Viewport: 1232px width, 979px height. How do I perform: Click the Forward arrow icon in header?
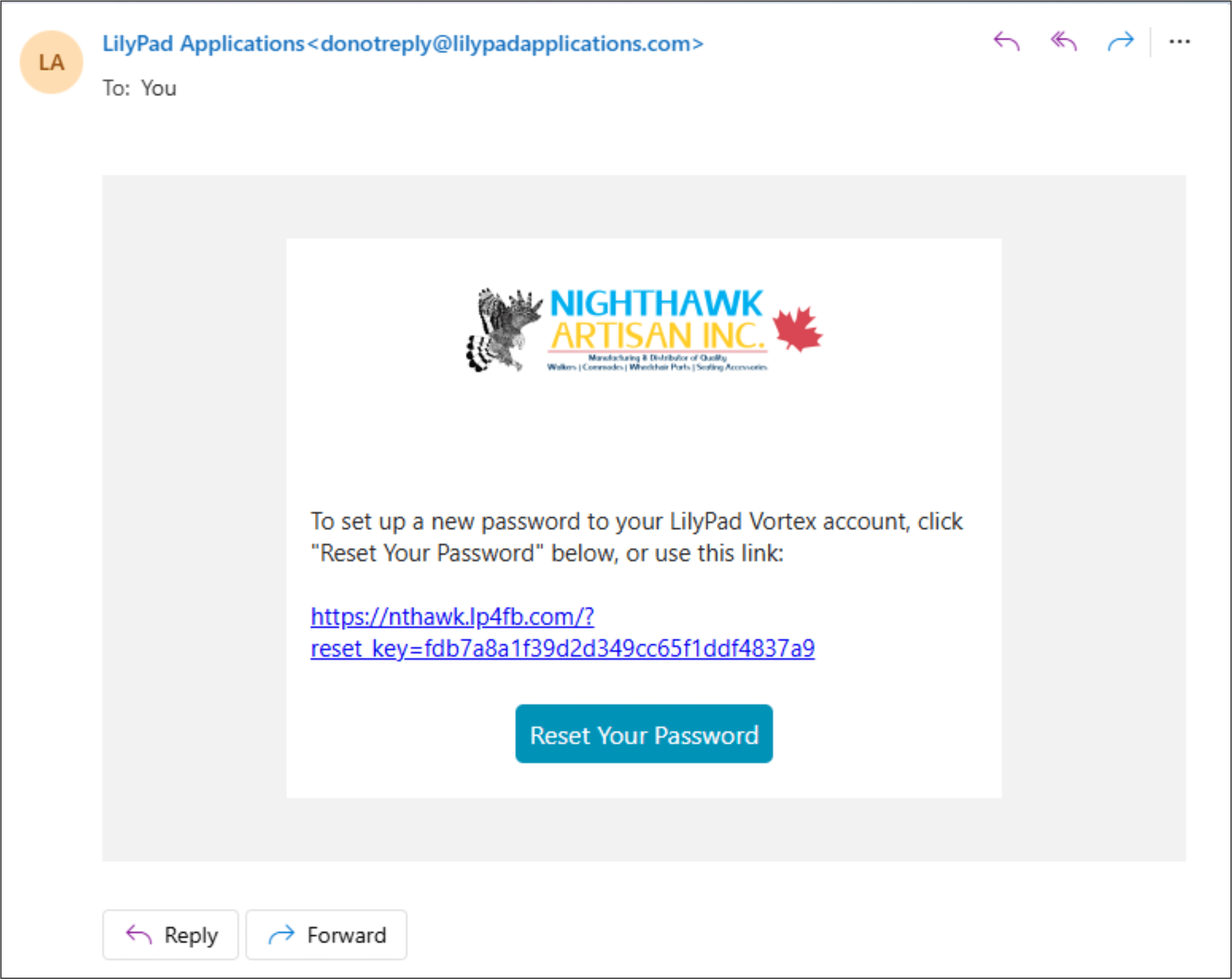point(1120,41)
